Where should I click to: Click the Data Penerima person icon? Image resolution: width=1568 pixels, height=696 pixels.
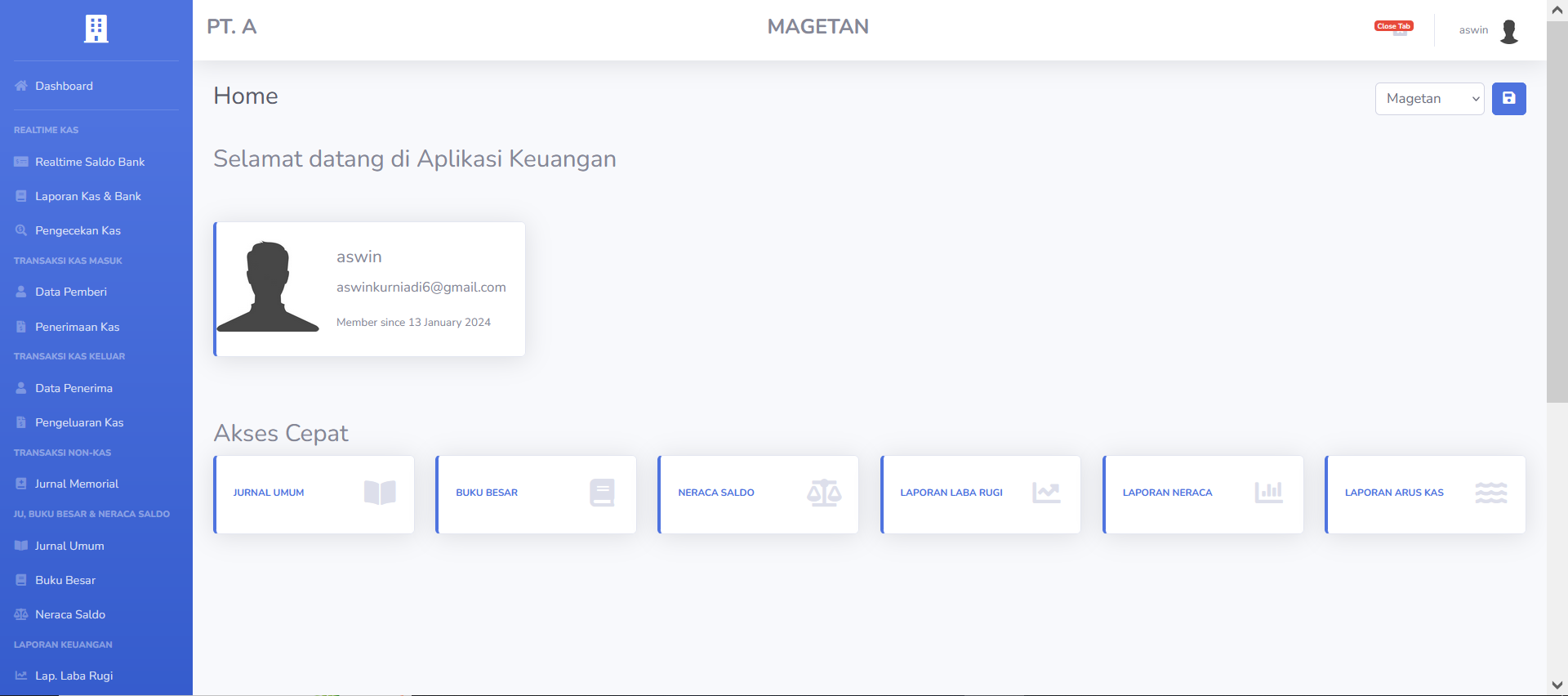(x=21, y=388)
